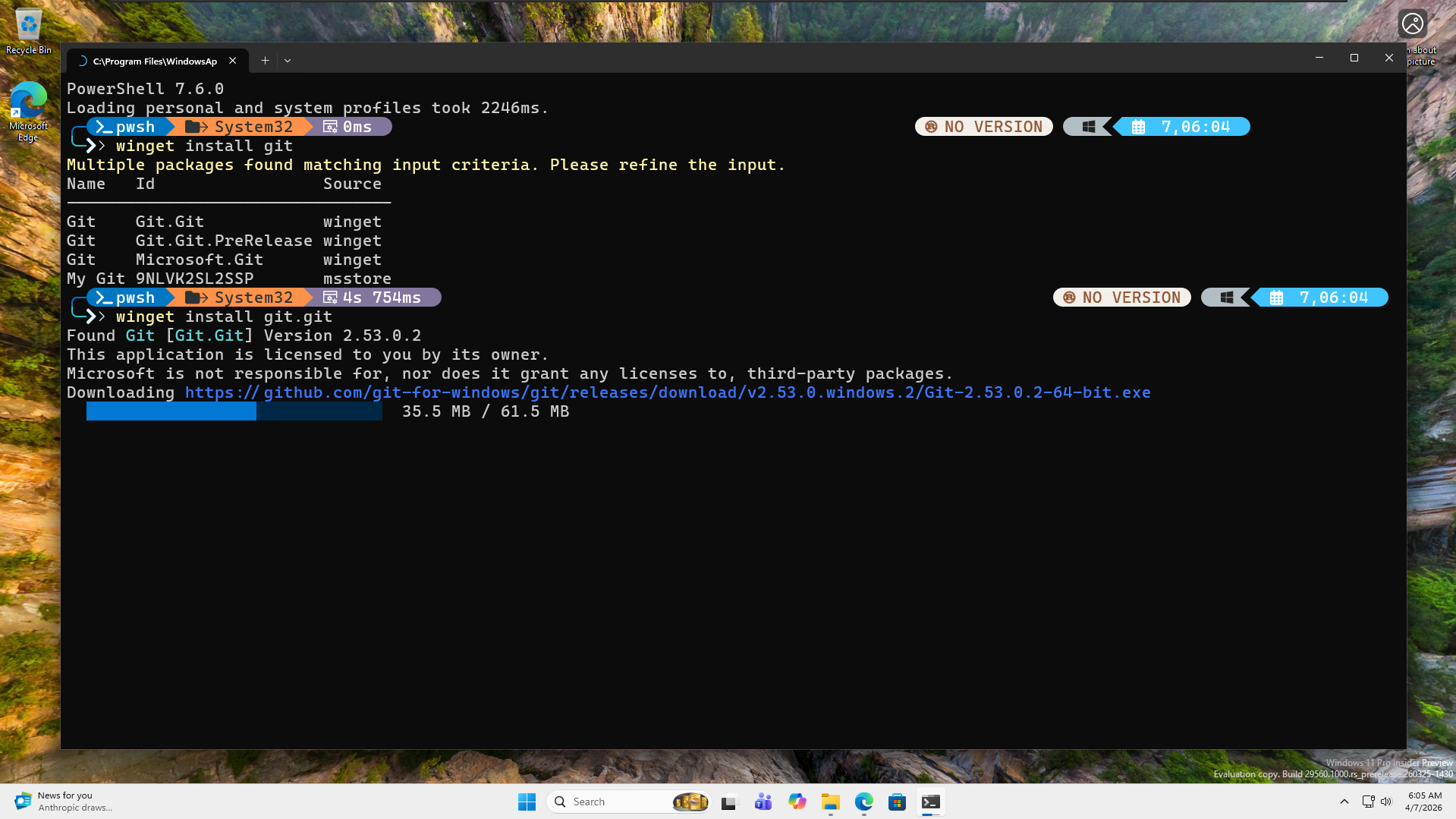Click the Microsoft.Git package Id
Screen dimensions: 1456x819
pyautogui.click(x=200, y=260)
